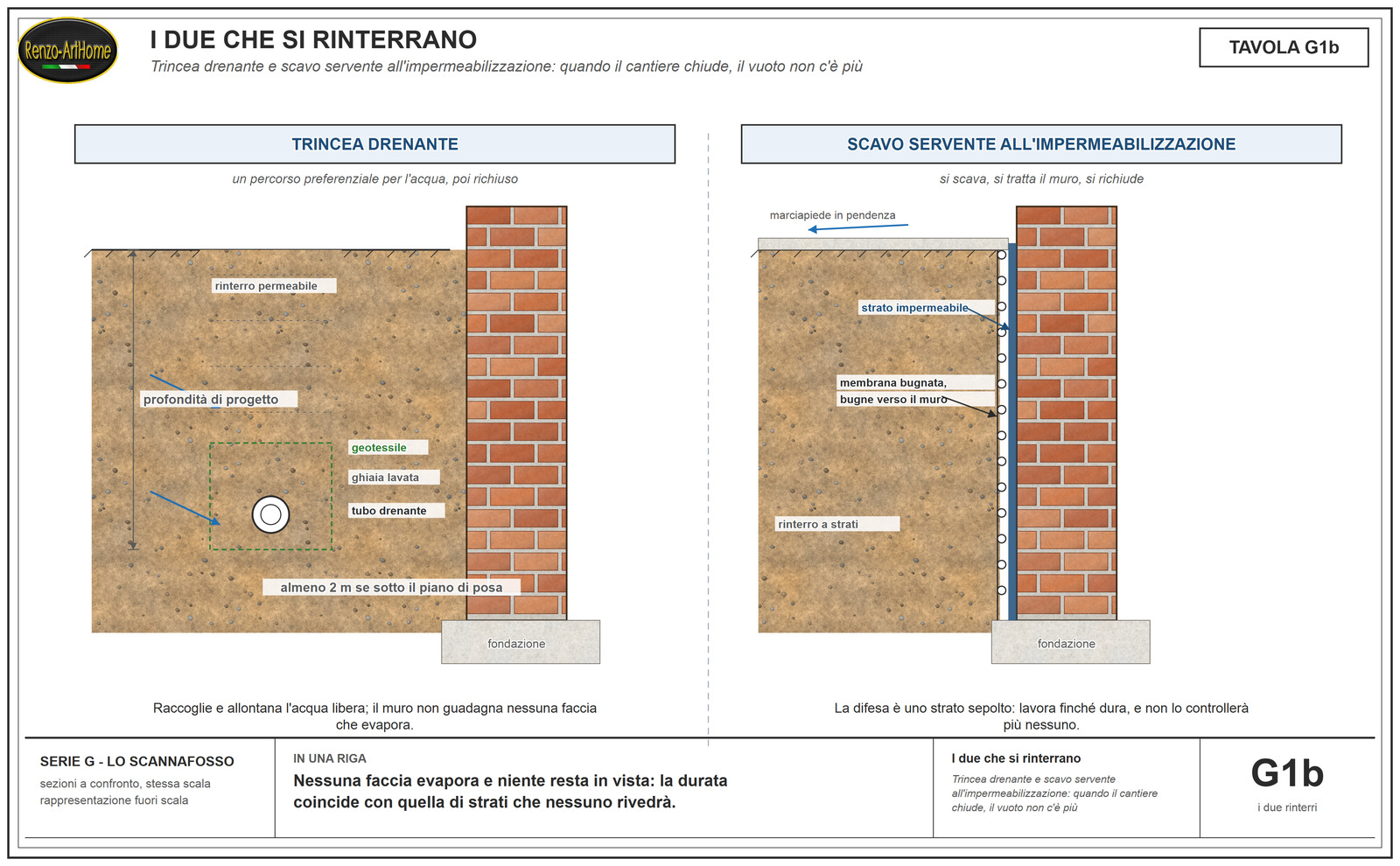Viewport: 1400px width, 866px height.
Task: Select "SERIE G - LO SCANNAFOSSO"
Action: (x=137, y=762)
